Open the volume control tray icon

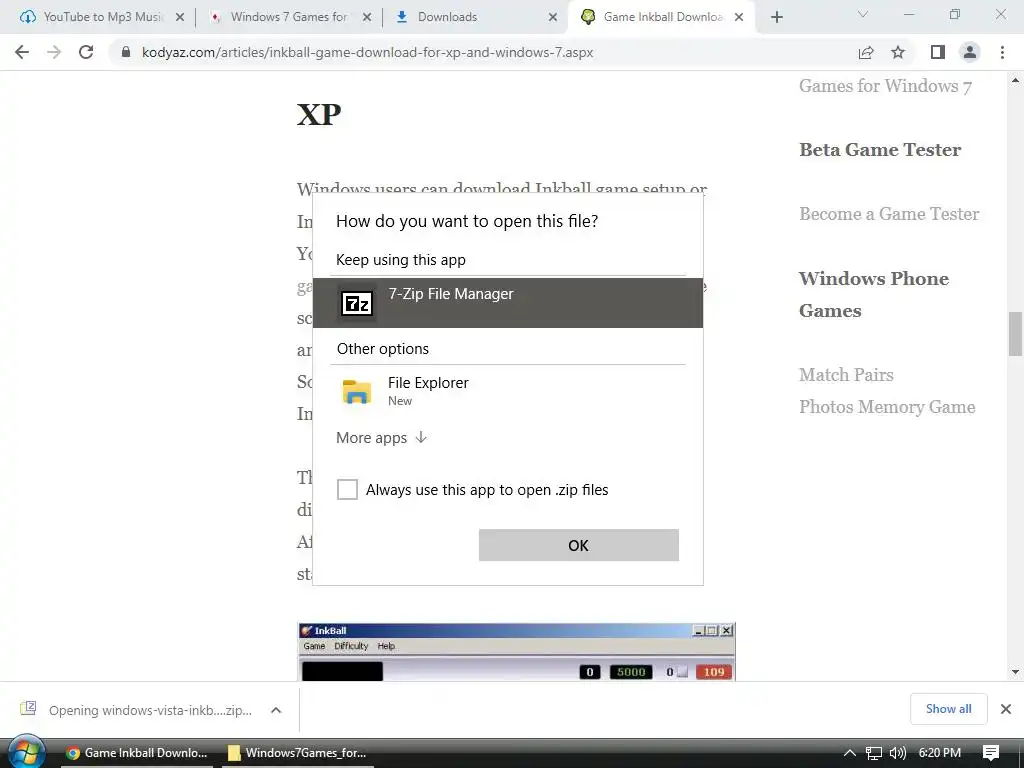point(897,753)
